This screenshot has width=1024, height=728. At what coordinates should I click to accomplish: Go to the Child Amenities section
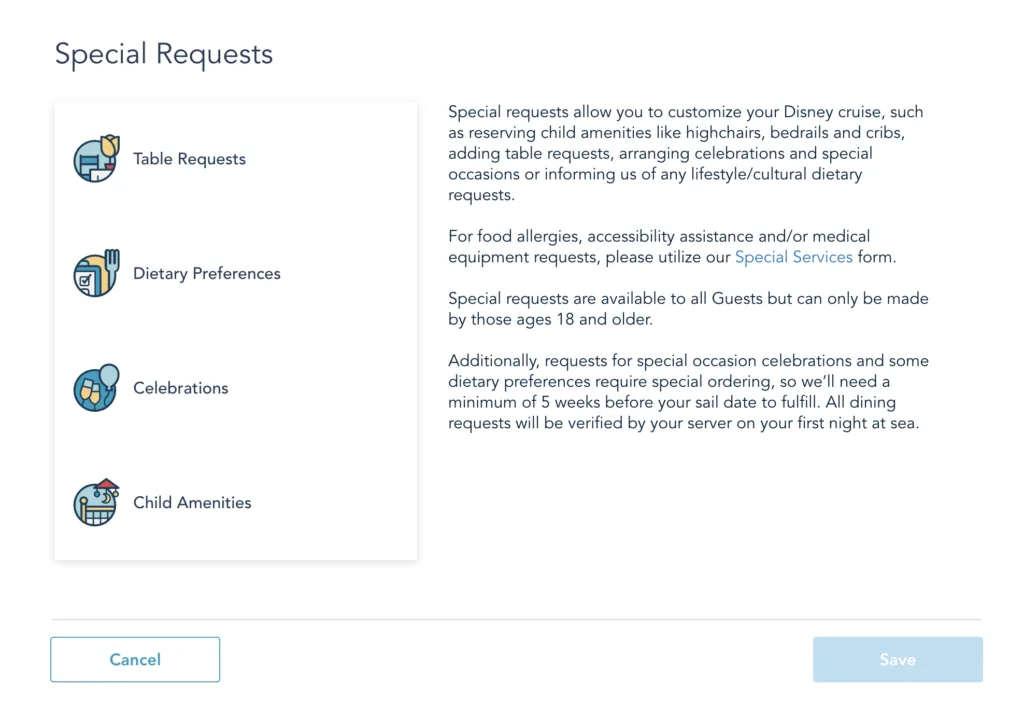coord(192,503)
